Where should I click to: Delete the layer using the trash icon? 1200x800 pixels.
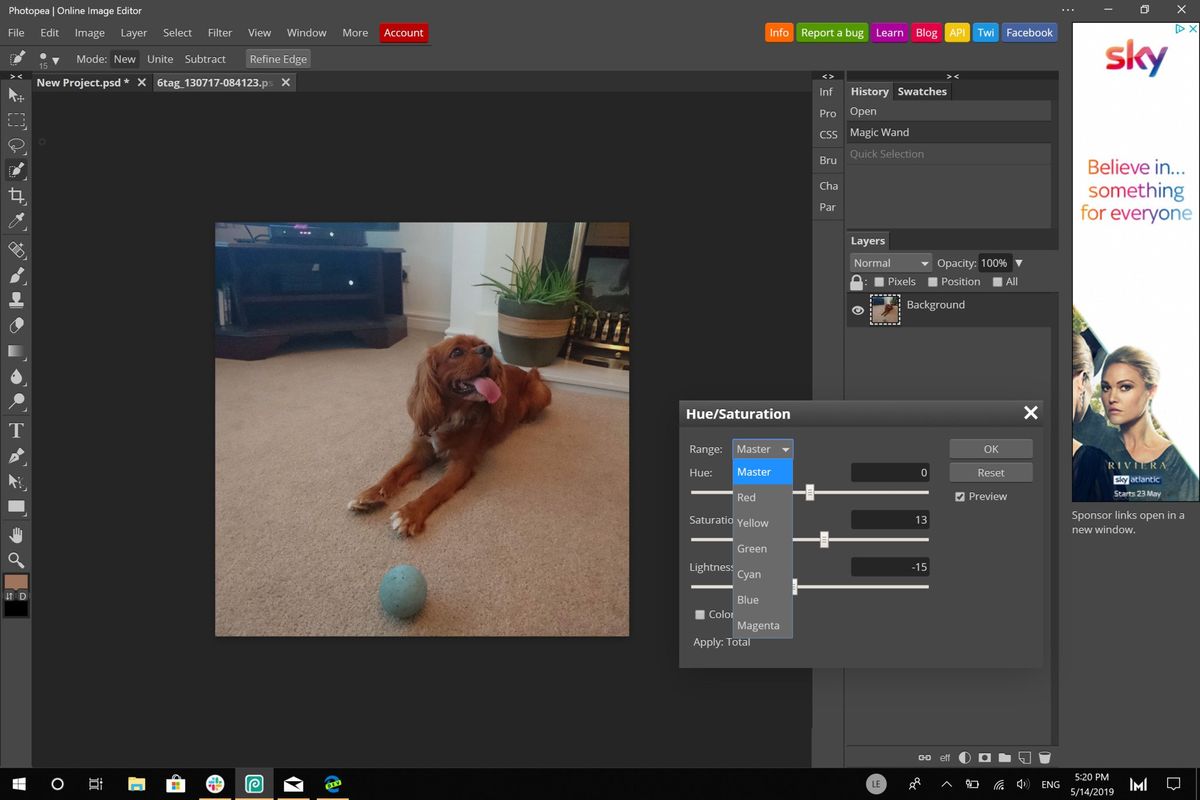[x=1045, y=758]
